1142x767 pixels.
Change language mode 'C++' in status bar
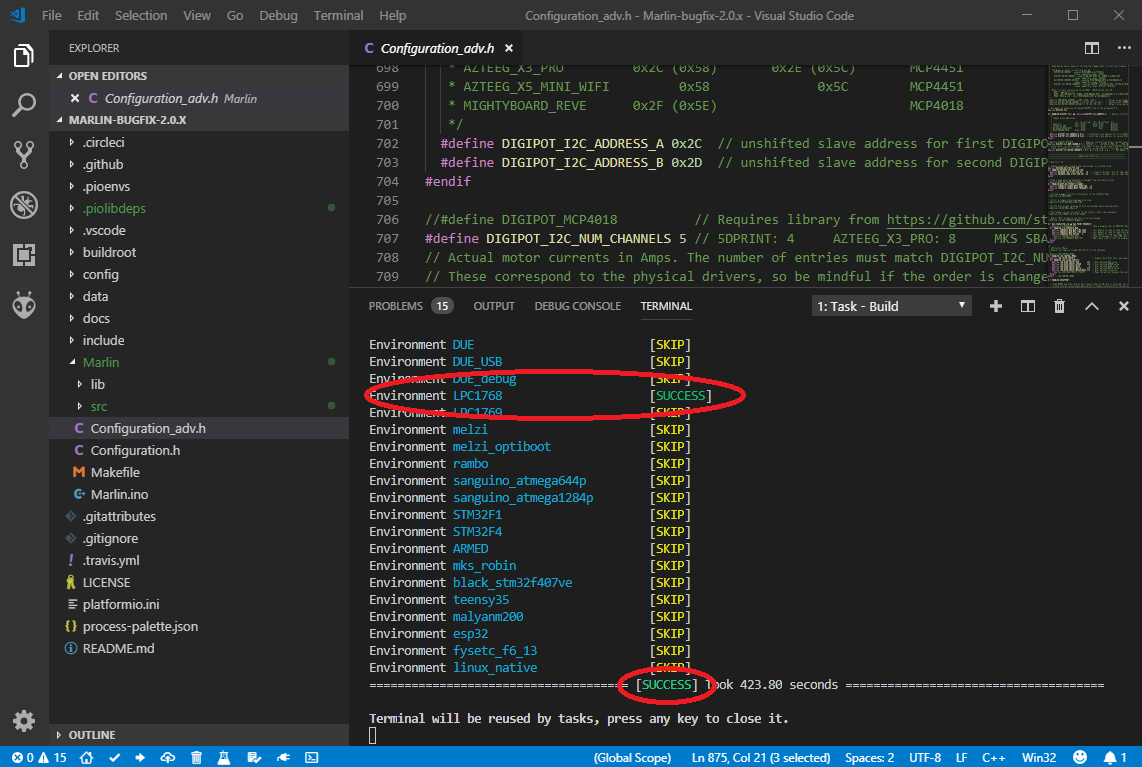tap(993, 758)
